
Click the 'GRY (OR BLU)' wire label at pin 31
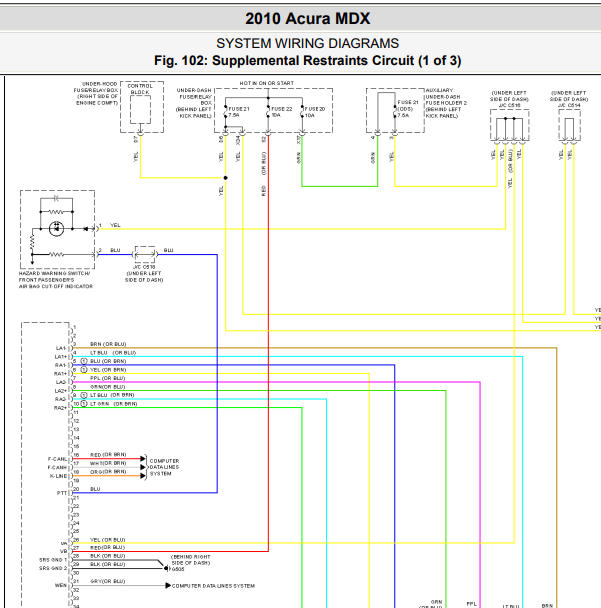108,581
